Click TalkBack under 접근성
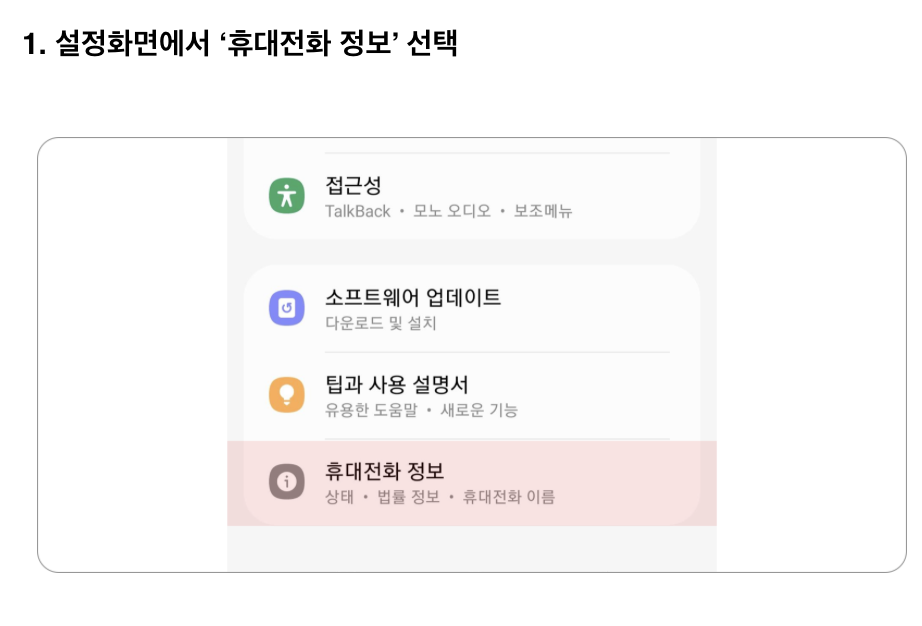Image resolution: width=922 pixels, height=626 pixels. click(358, 211)
